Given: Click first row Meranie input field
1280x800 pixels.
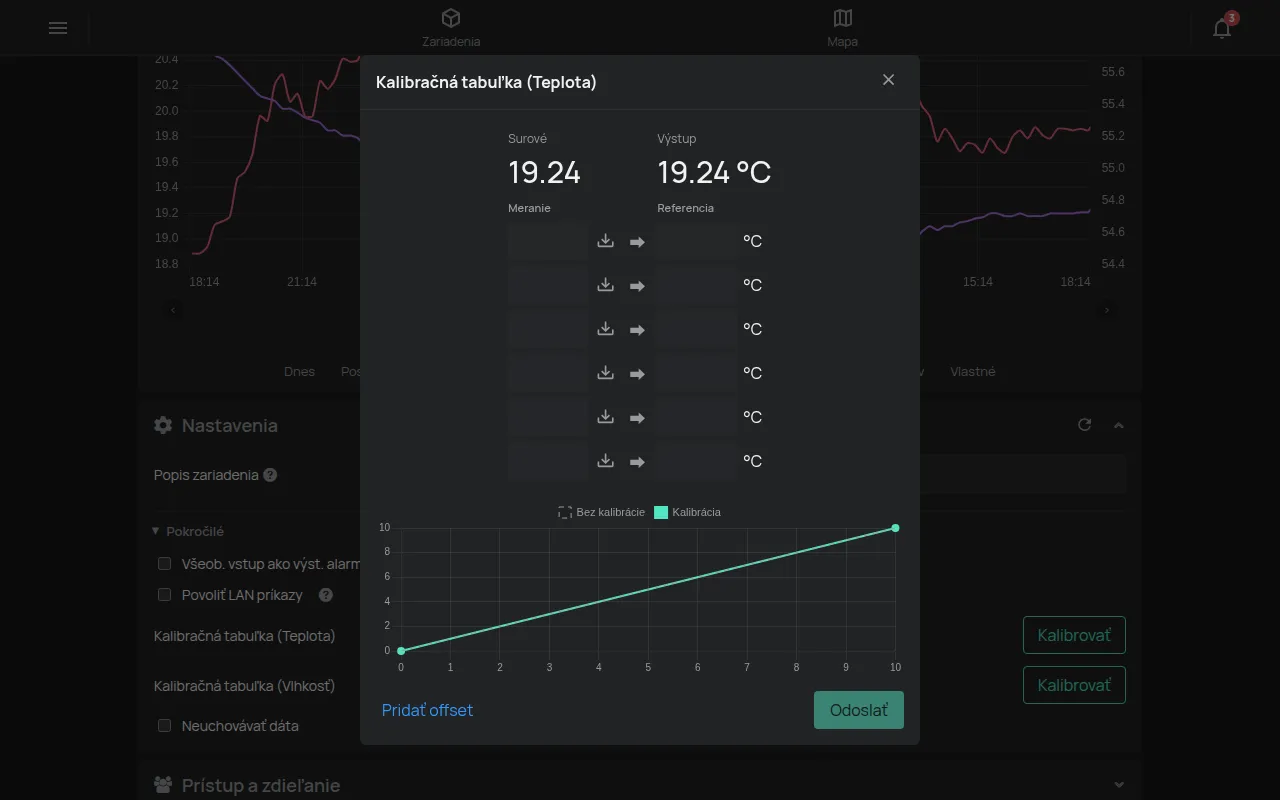Looking at the screenshot, I should point(548,241).
